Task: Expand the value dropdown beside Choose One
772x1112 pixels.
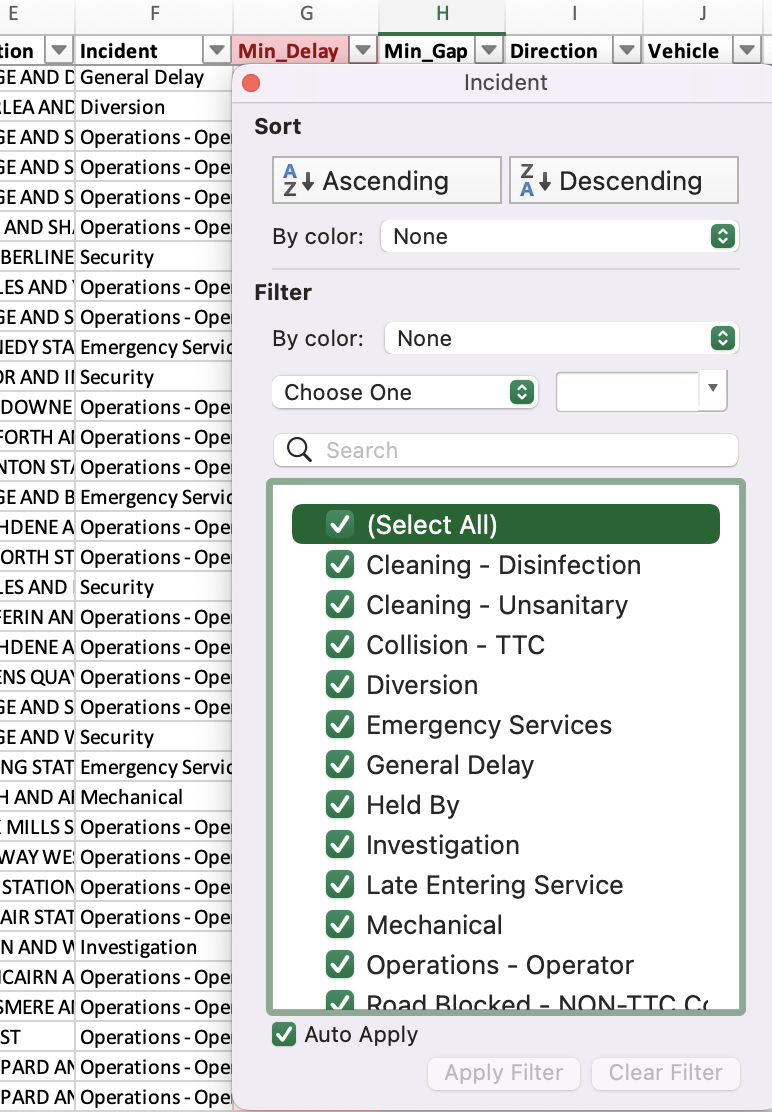Action: [710, 391]
